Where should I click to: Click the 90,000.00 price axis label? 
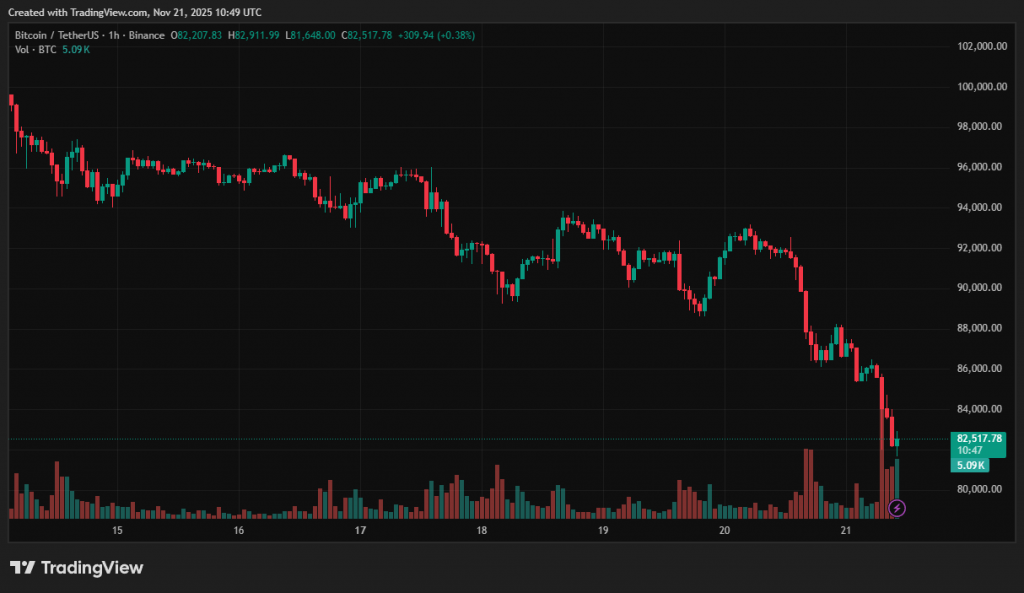click(980, 288)
